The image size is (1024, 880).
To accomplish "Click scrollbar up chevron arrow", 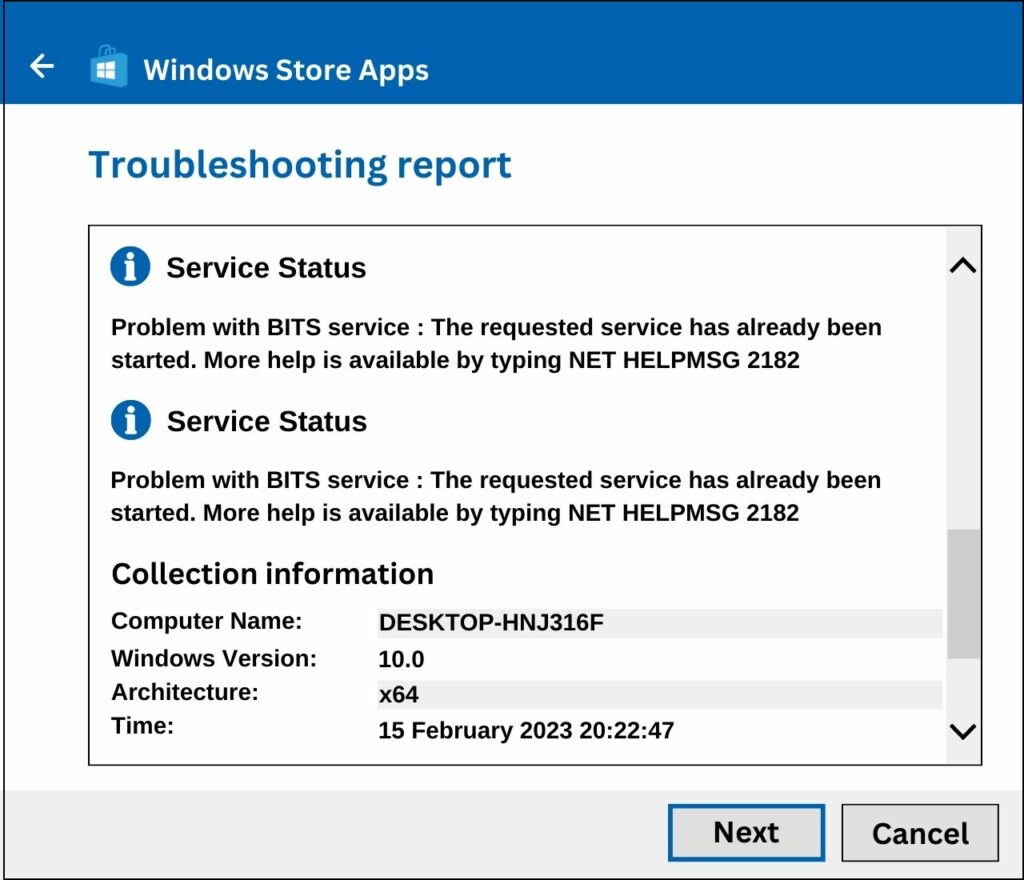I will 963,266.
